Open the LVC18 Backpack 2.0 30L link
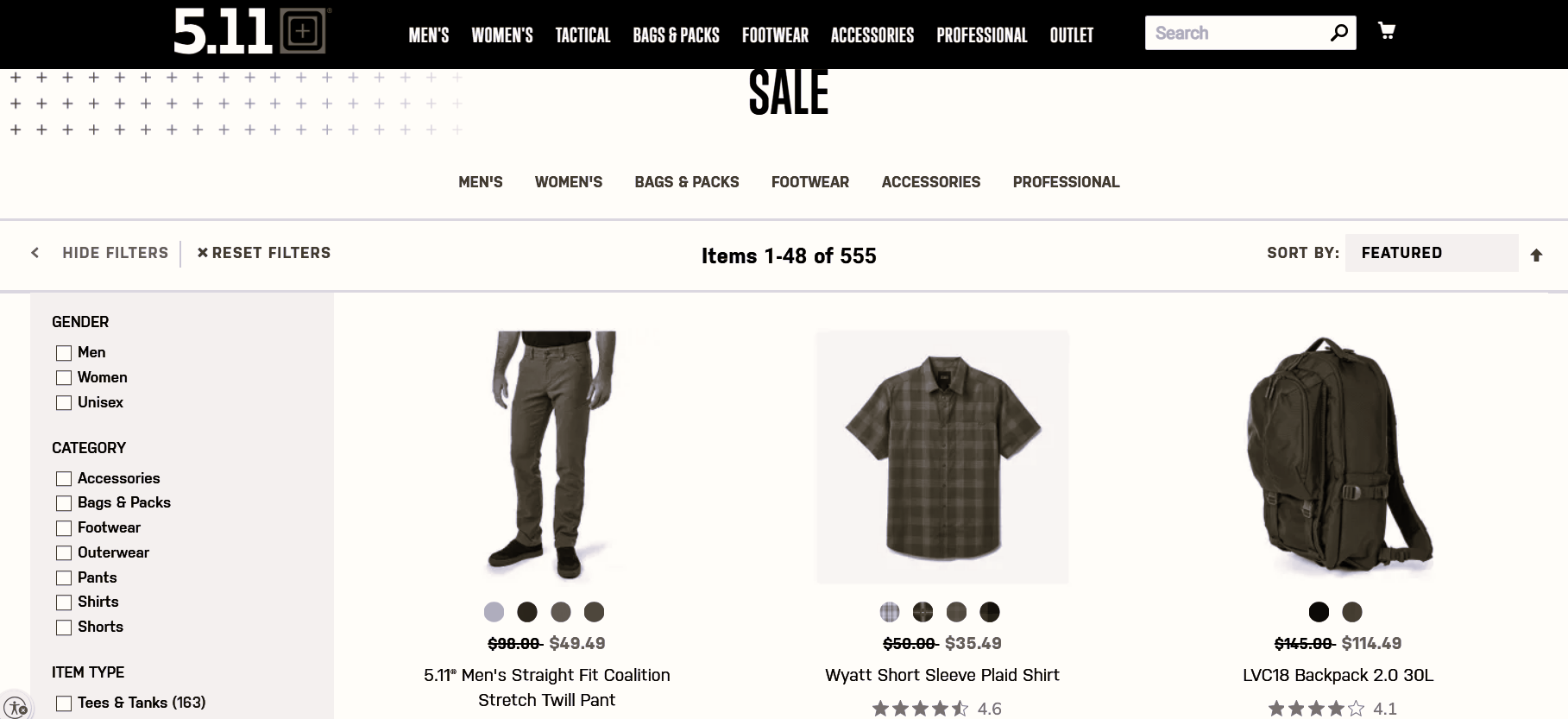The image size is (1568, 719). [x=1338, y=675]
